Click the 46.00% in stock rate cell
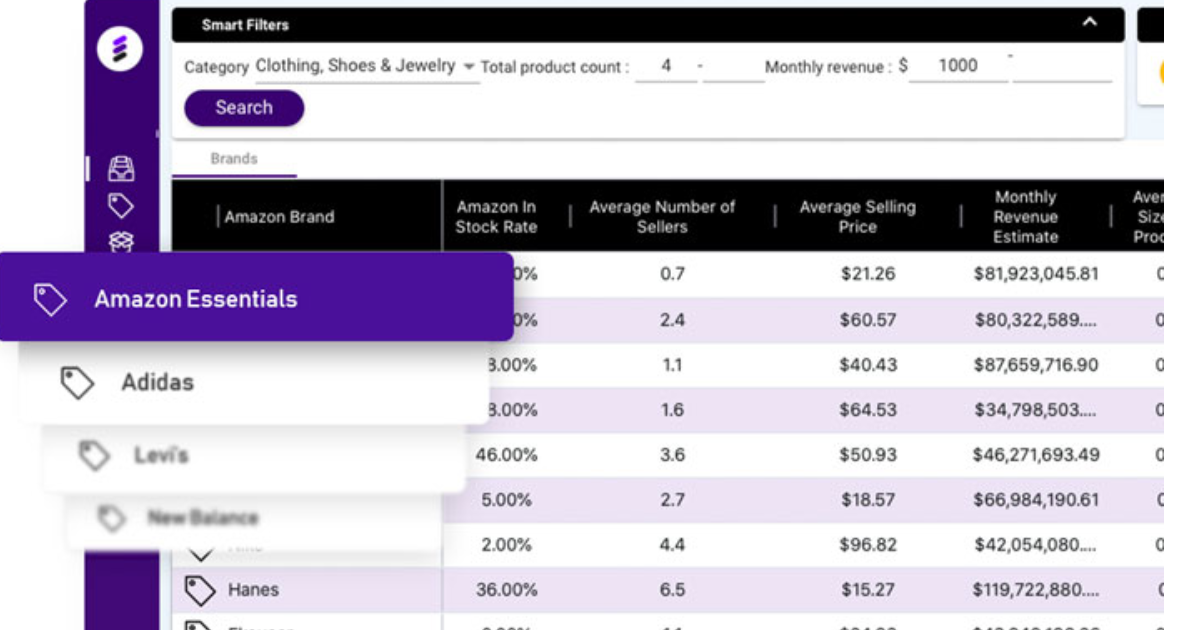Image resolution: width=1200 pixels, height=630 pixels. point(506,455)
